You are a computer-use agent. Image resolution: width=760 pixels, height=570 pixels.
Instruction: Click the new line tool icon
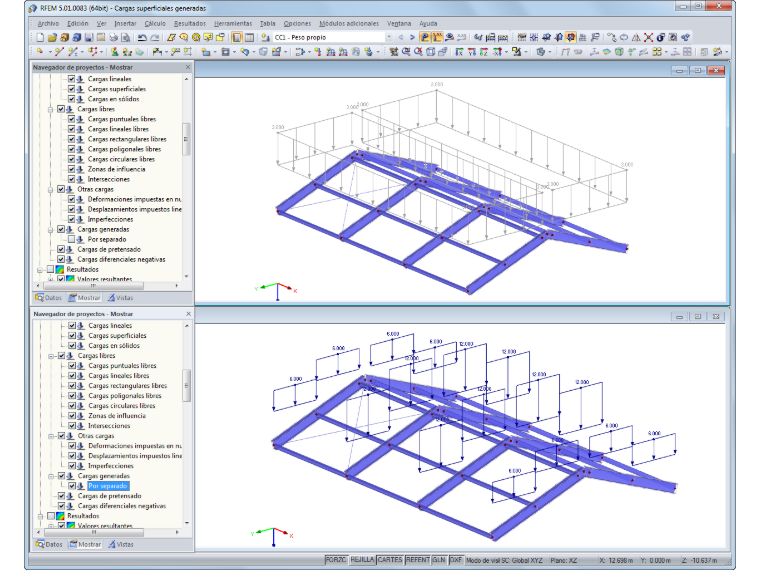[x=59, y=51]
